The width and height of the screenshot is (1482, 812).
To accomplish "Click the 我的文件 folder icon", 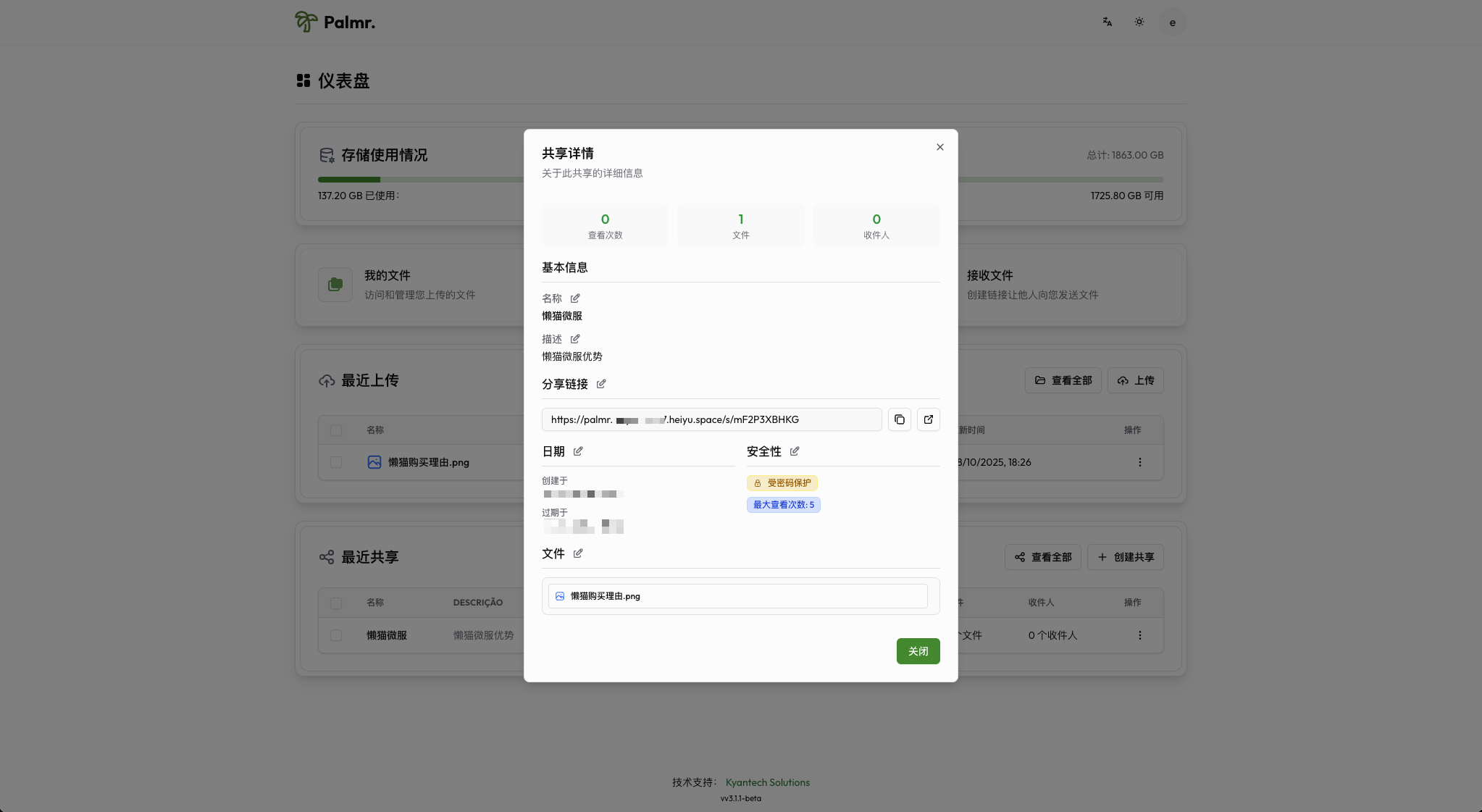I will [x=335, y=285].
